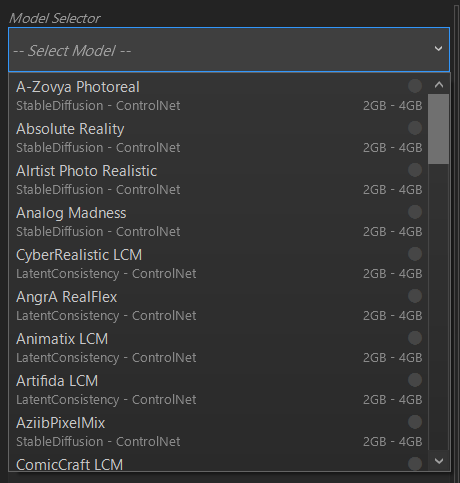Click the Select Model combo box field
460x483 pixels.
[x=229, y=50]
